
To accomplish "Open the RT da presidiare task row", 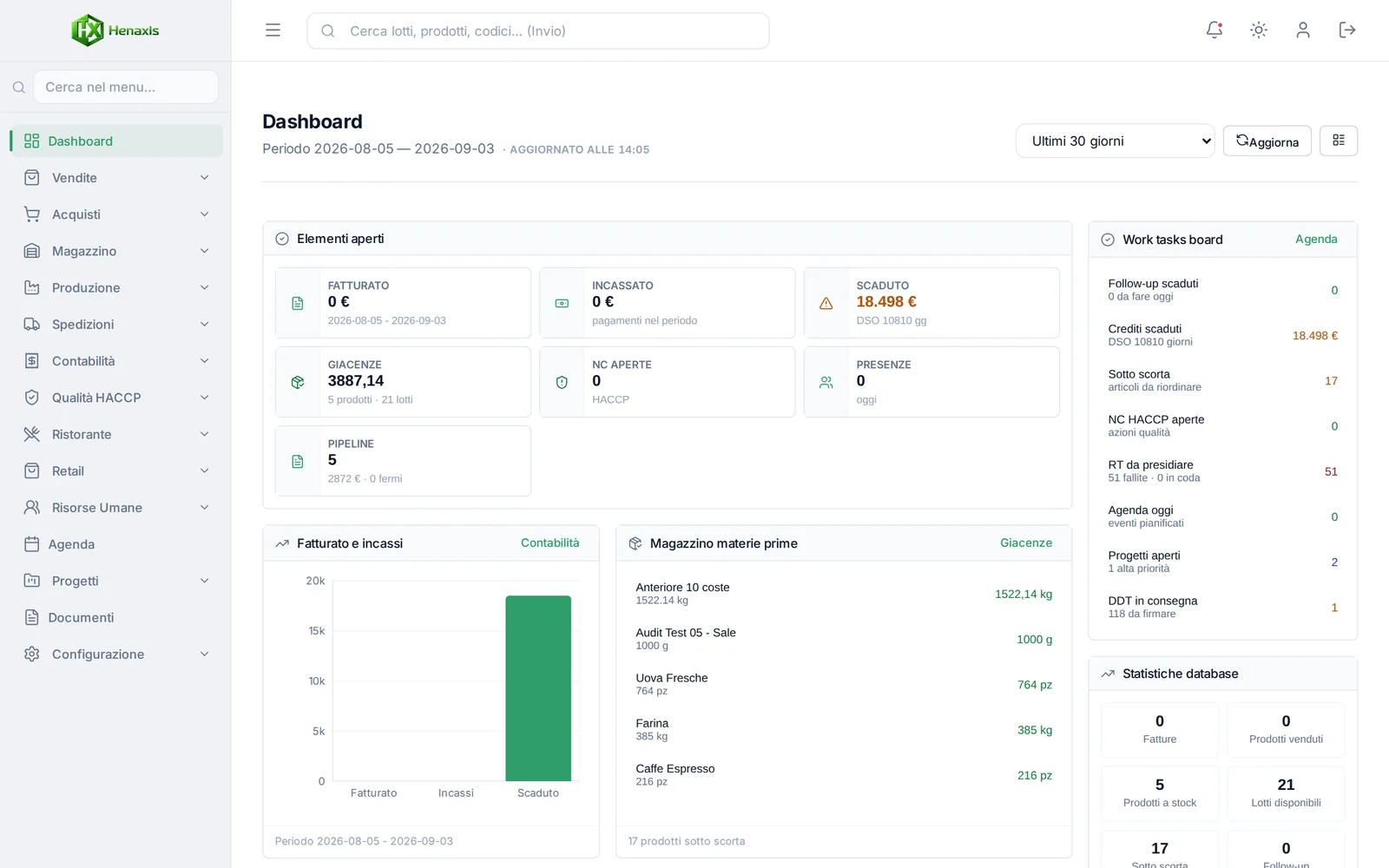I will coord(1222,471).
